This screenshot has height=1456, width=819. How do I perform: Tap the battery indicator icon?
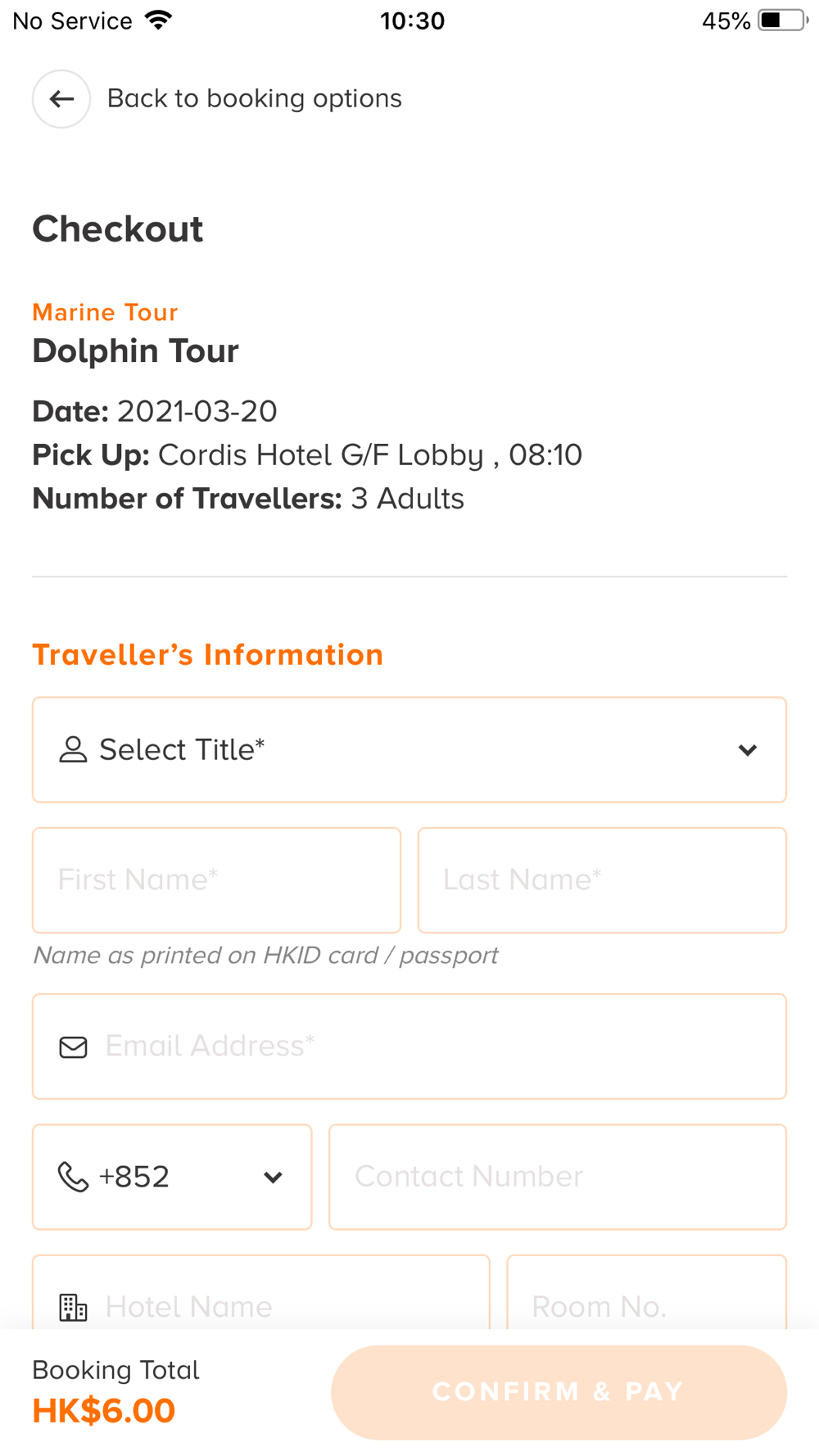tap(782, 20)
